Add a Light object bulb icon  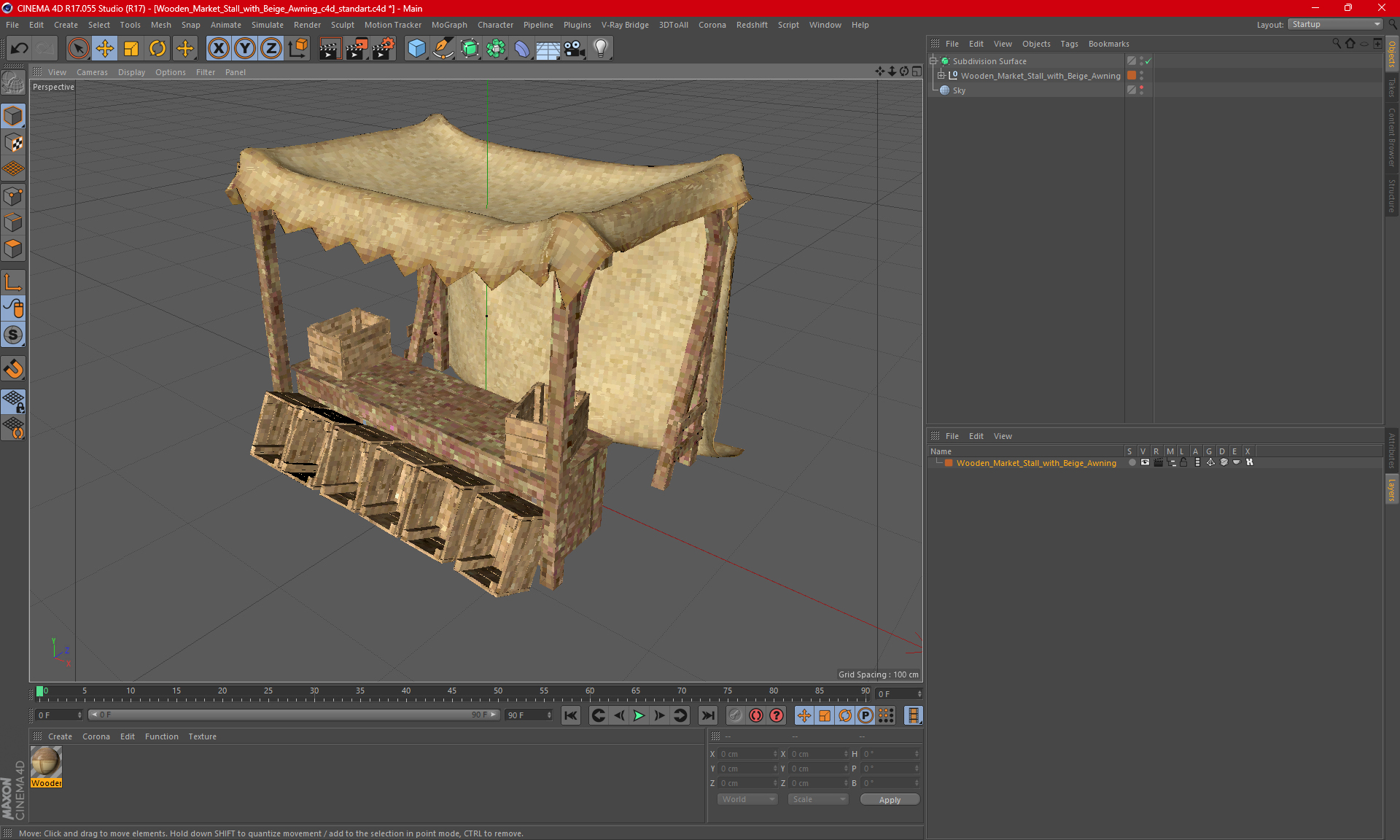click(601, 49)
